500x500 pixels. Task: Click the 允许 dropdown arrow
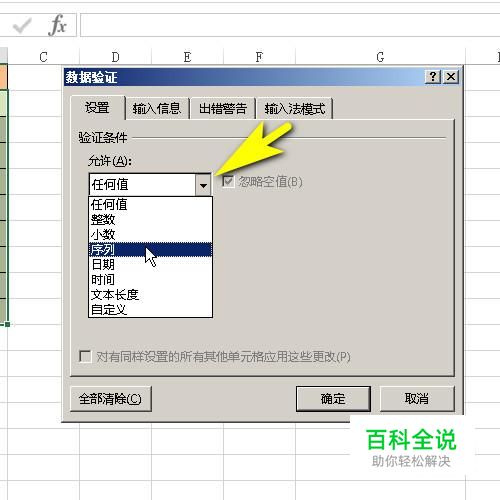pos(203,185)
